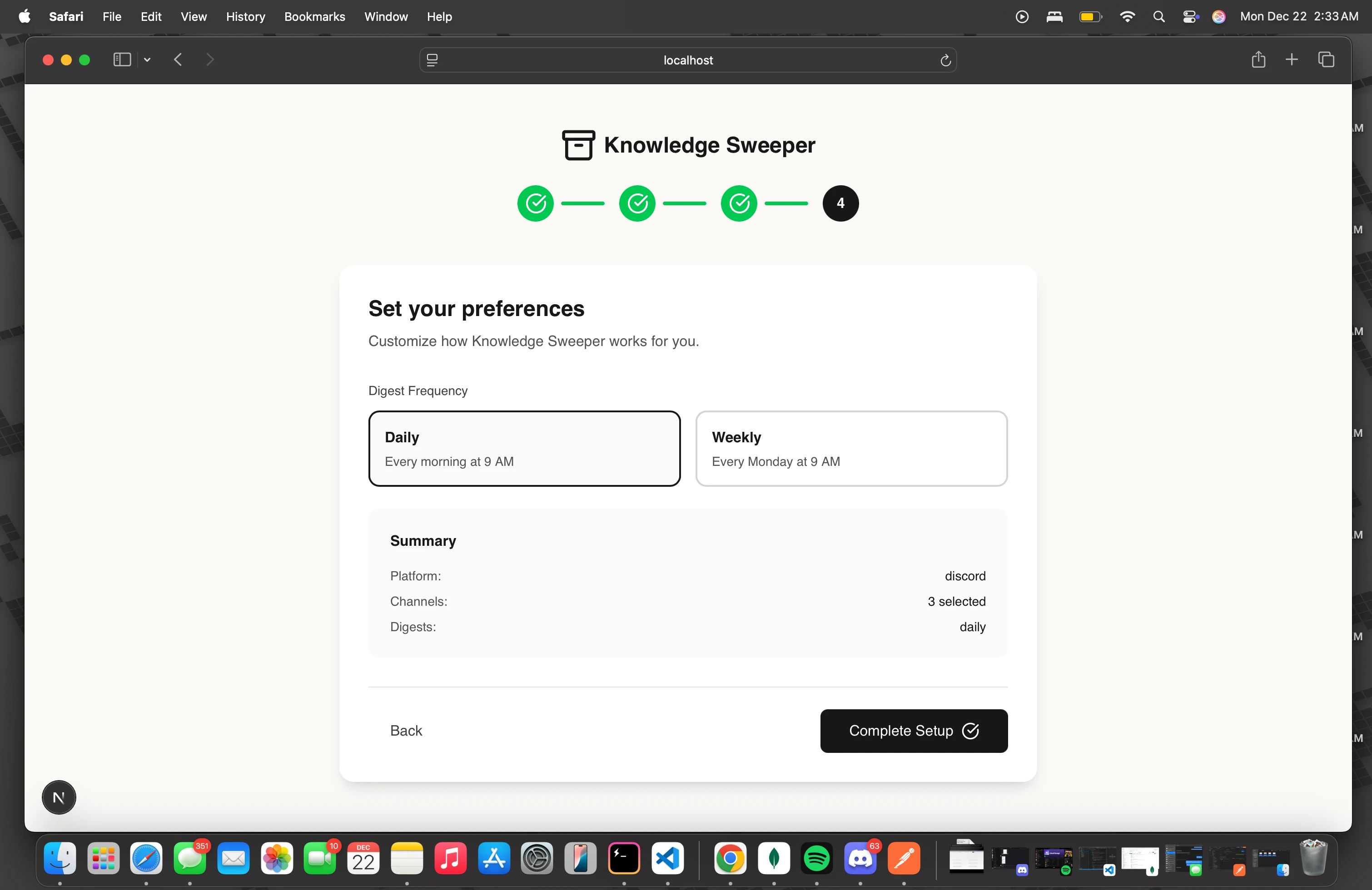This screenshot has width=1372, height=890.
Task: Click the step 4 indicator circle
Action: point(840,203)
